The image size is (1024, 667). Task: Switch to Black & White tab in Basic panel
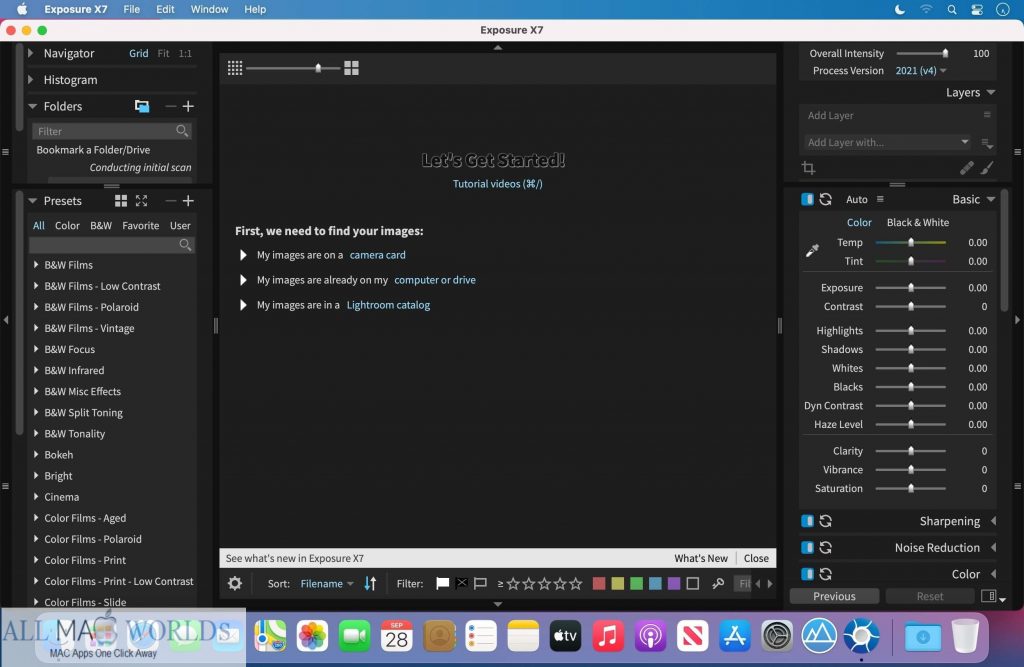coord(918,222)
